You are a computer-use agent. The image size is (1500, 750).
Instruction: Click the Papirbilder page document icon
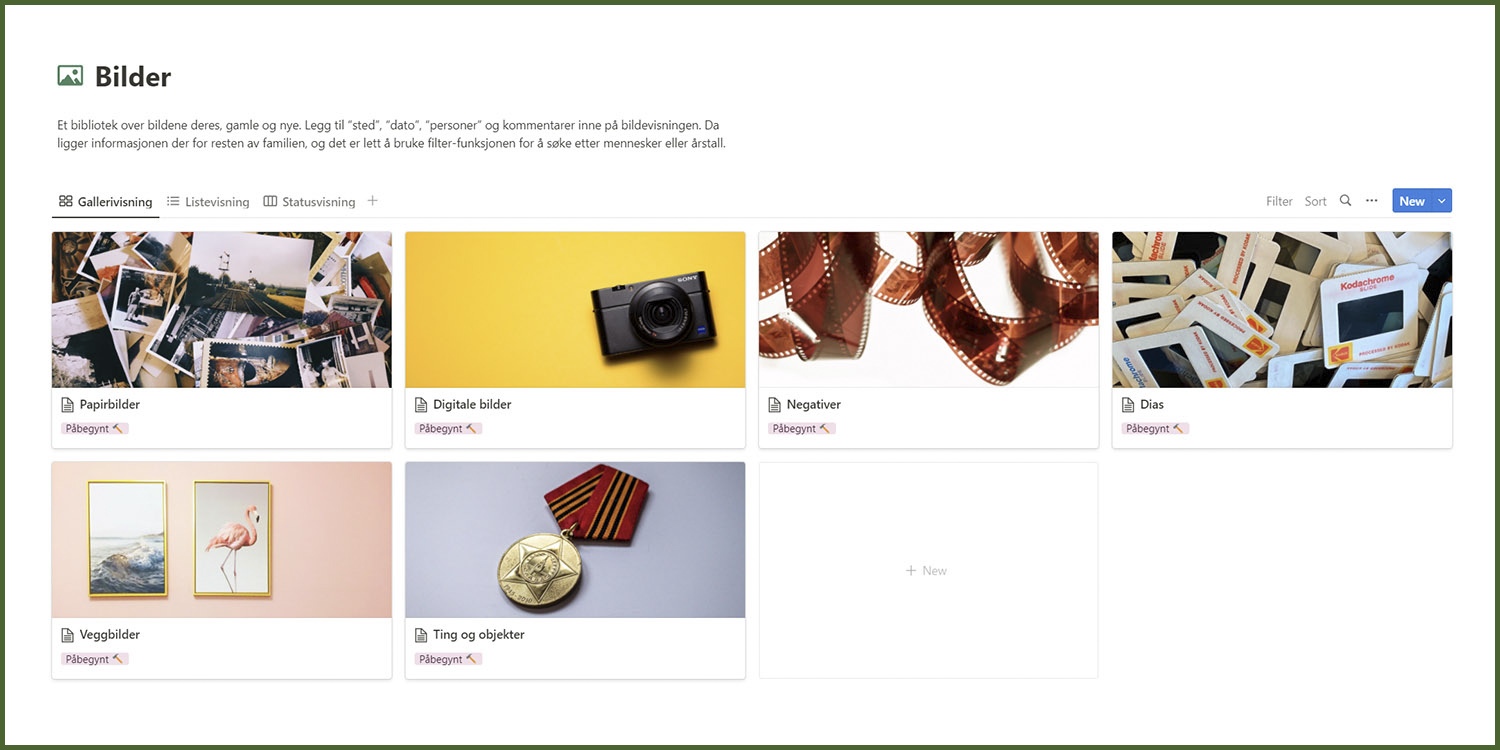click(68, 405)
